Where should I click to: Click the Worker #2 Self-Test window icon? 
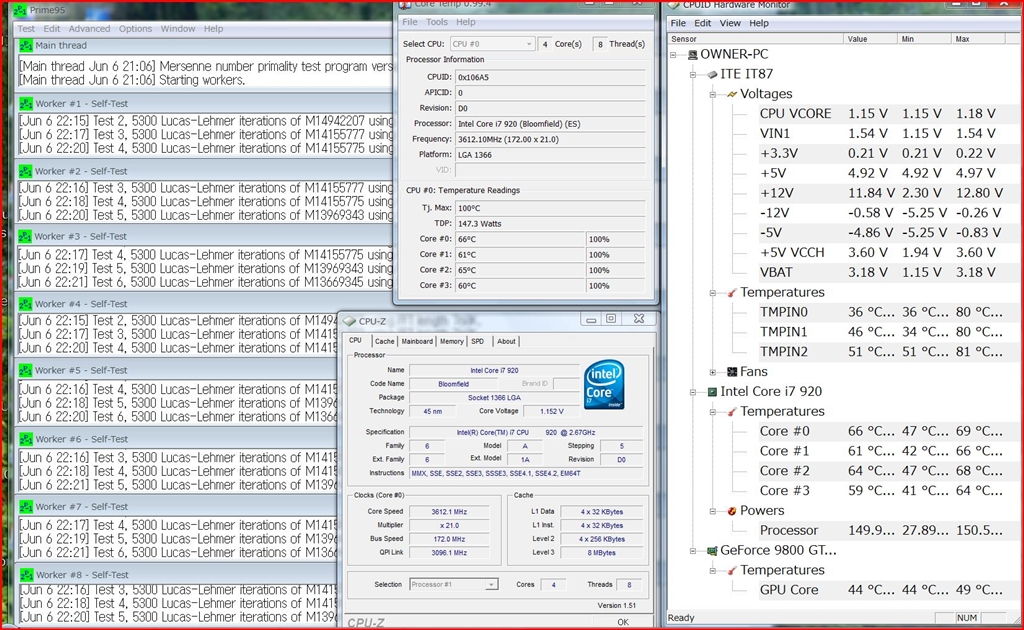click(x=25, y=171)
